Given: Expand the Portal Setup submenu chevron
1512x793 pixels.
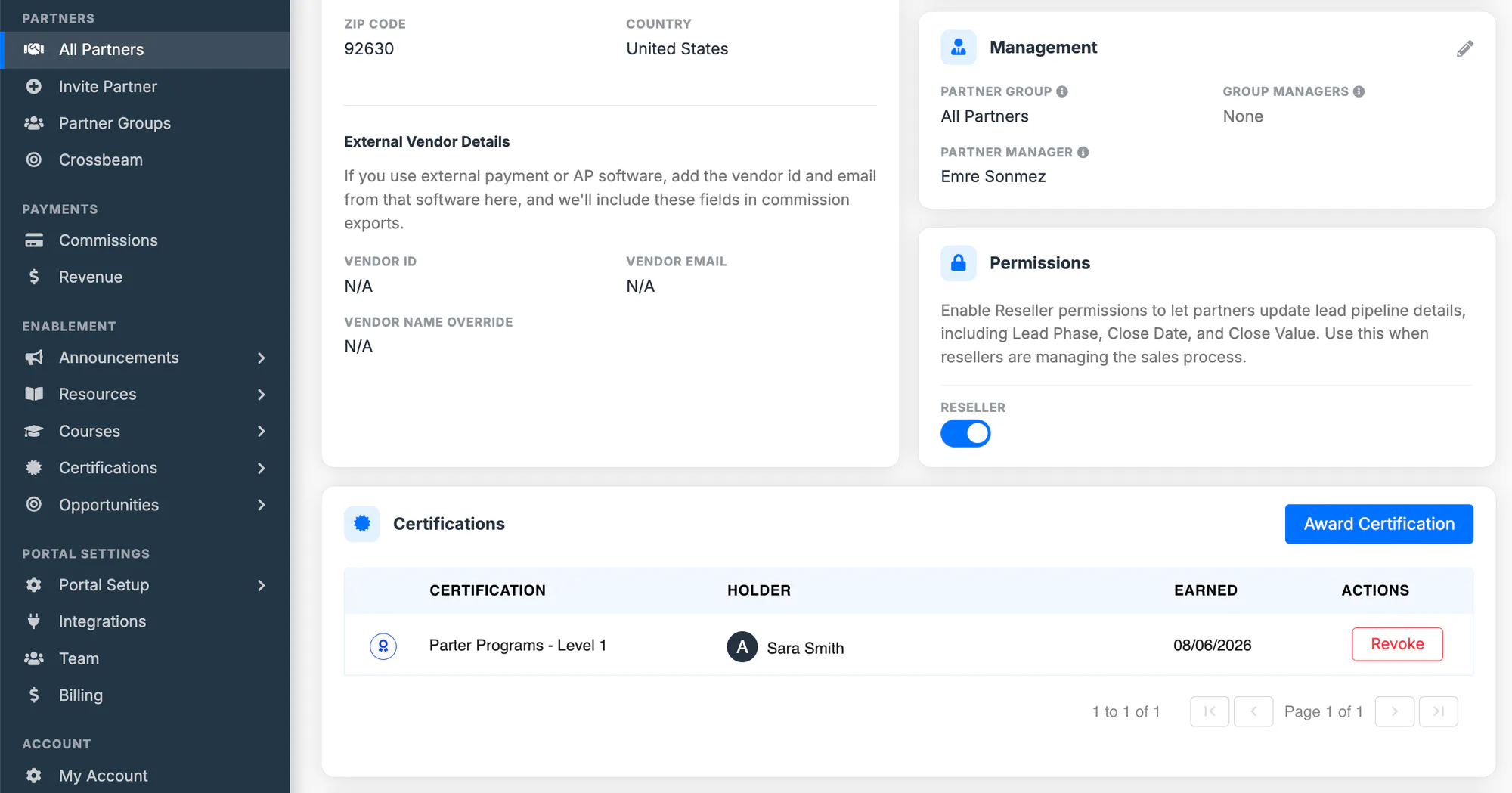Looking at the screenshot, I should pyautogui.click(x=262, y=585).
